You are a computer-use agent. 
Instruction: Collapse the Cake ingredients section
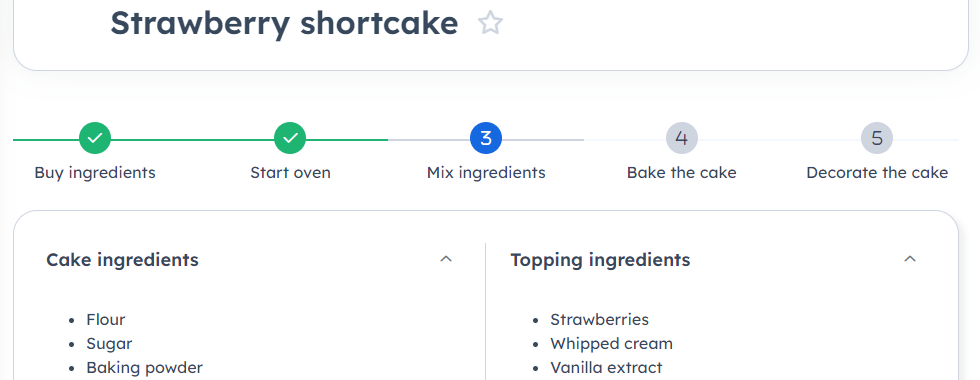446,259
